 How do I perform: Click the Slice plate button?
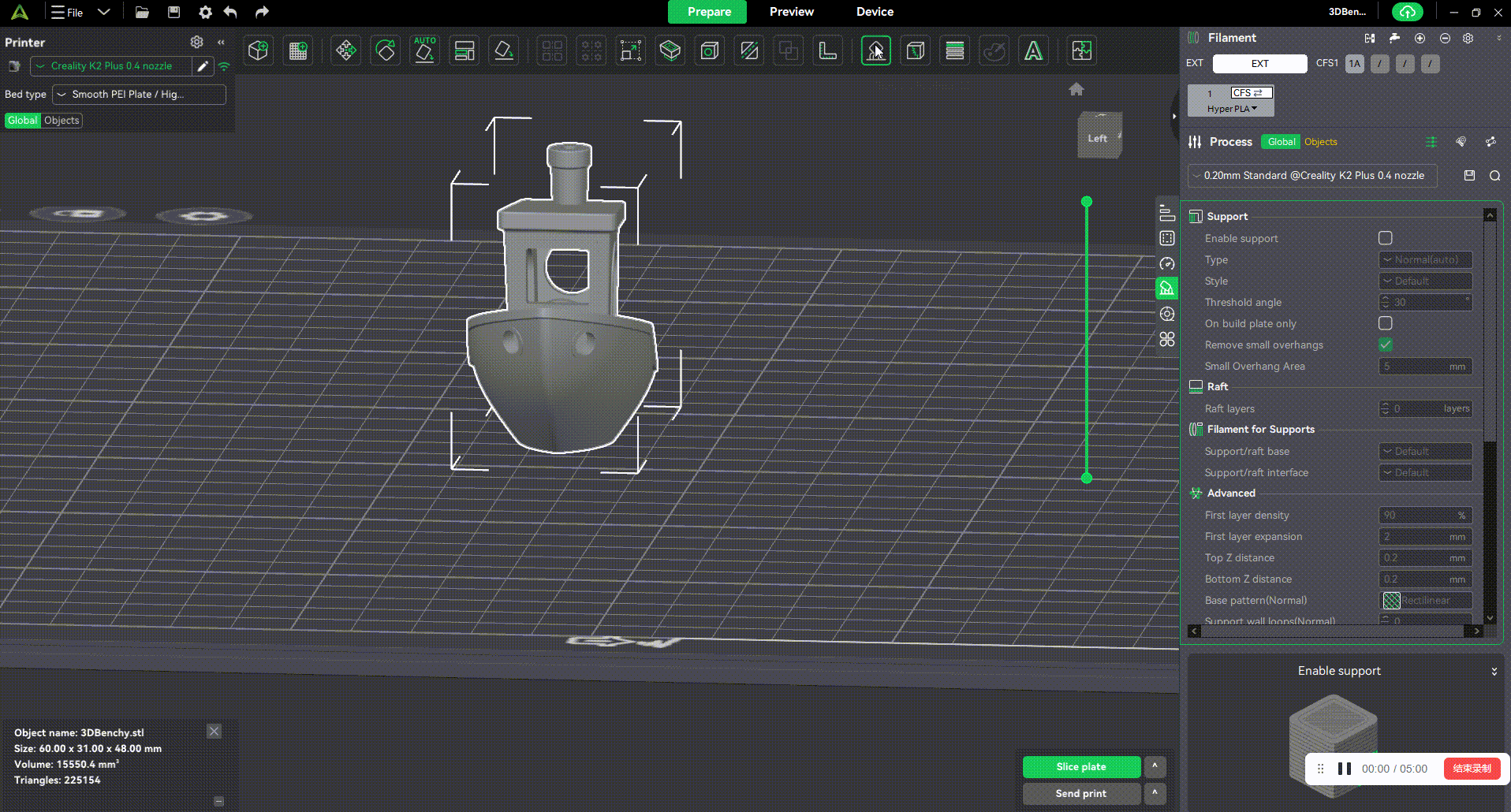[x=1080, y=766]
